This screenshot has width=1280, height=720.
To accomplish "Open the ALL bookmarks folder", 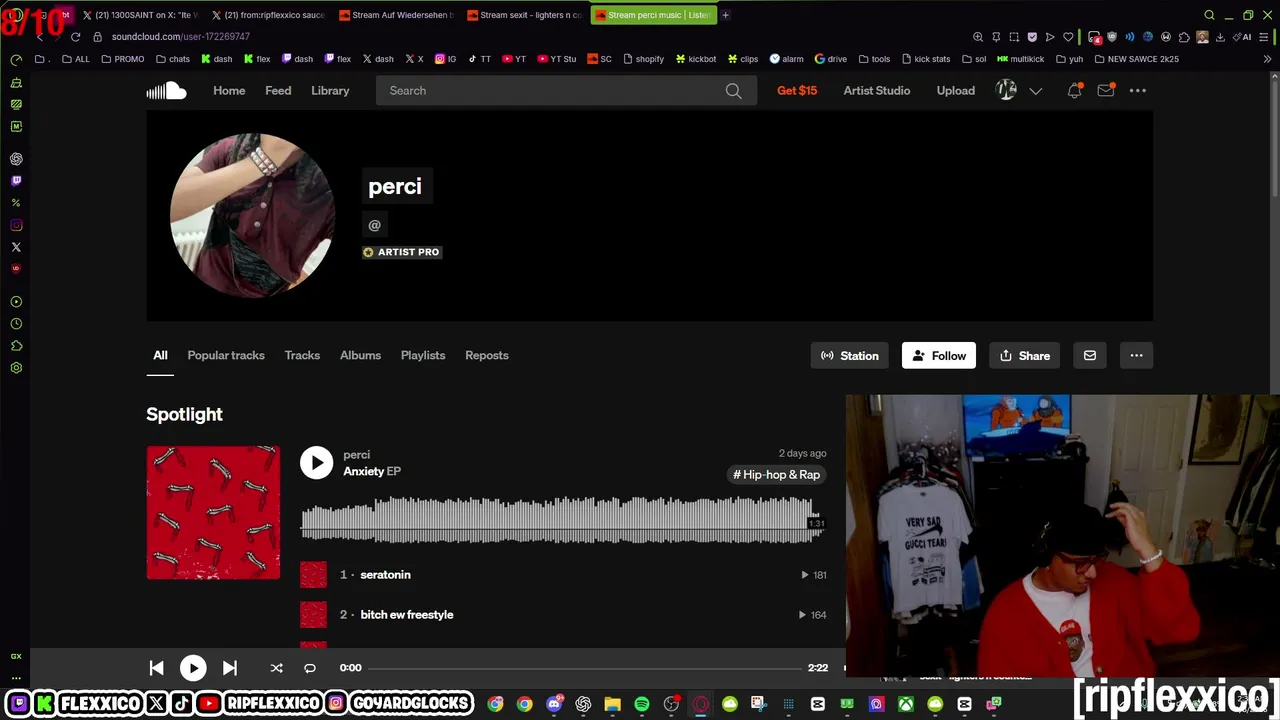I will point(75,59).
